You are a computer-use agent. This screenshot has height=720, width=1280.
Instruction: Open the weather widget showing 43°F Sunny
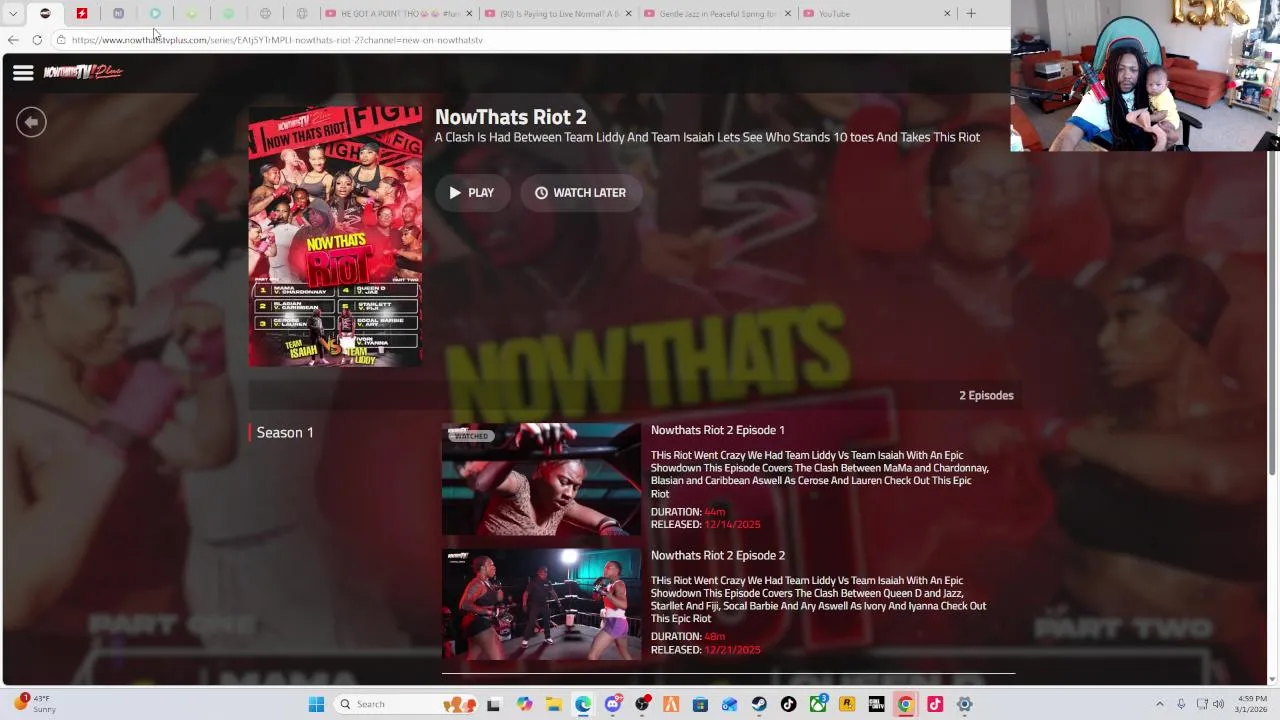(x=35, y=704)
